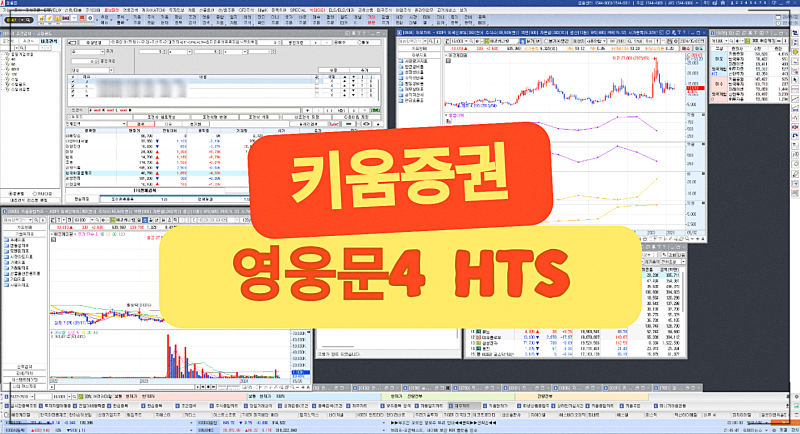Click the 추가 button above the condition list
Image resolution: width=800 pixels, height=434 pixels.
coord(365,70)
